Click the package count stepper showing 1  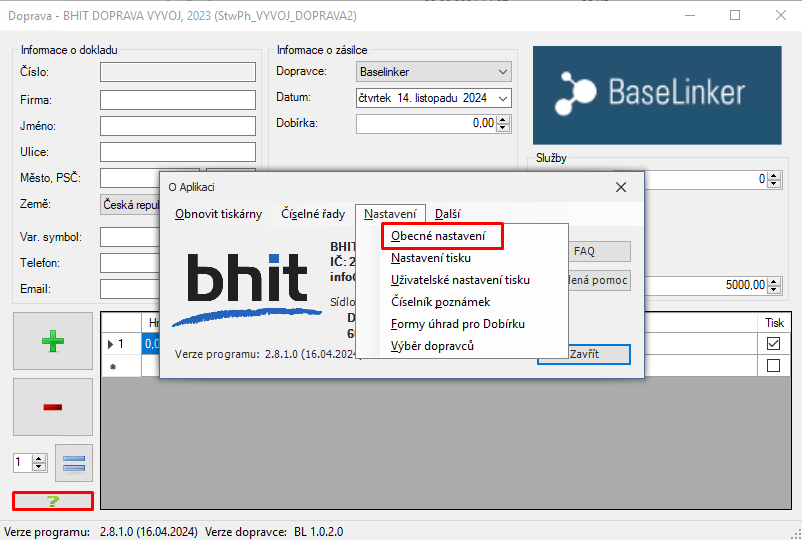pos(39,463)
